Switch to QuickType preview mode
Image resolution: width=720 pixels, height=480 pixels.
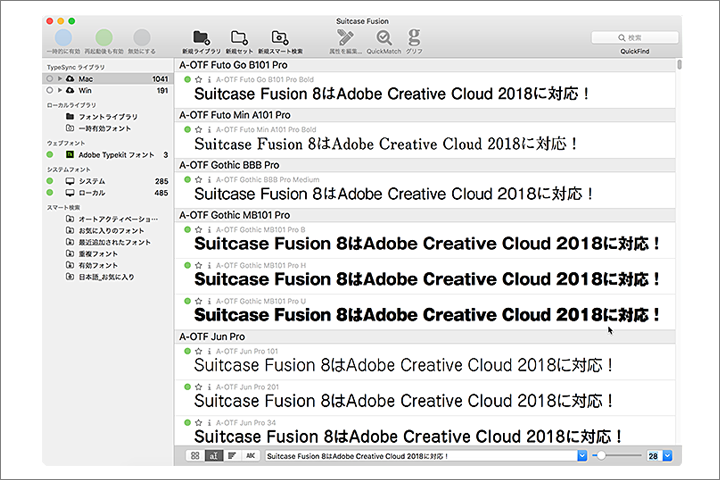point(214,456)
